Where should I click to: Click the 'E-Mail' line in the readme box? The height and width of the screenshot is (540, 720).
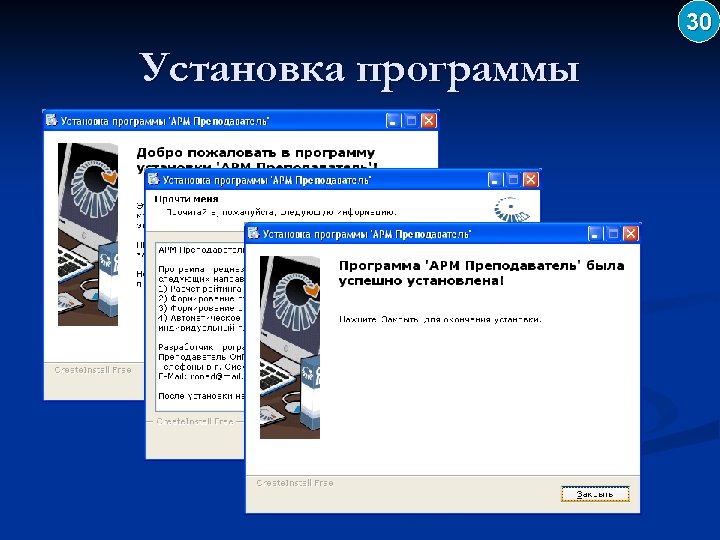202,376
